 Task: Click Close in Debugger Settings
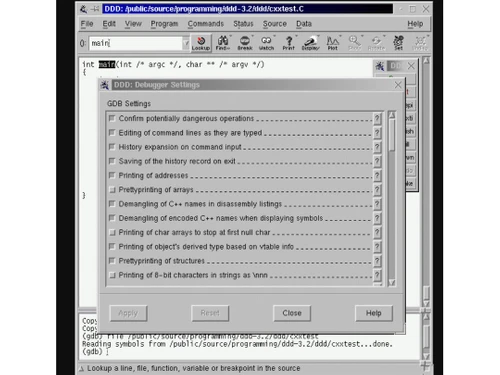click(292, 313)
